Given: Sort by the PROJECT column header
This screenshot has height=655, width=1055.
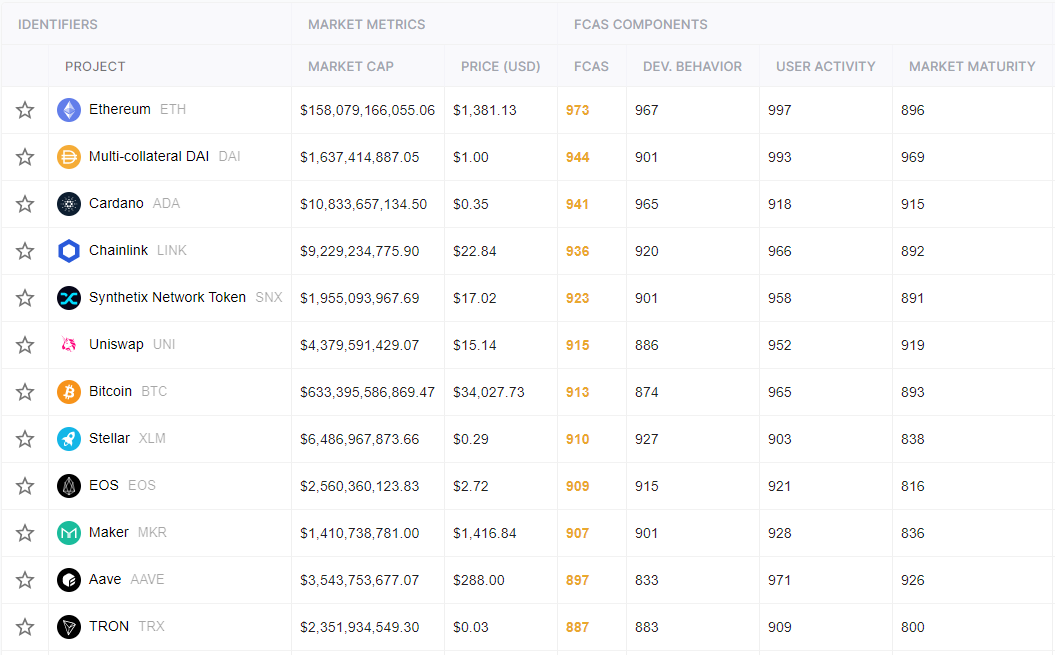Looking at the screenshot, I should 95,67.
